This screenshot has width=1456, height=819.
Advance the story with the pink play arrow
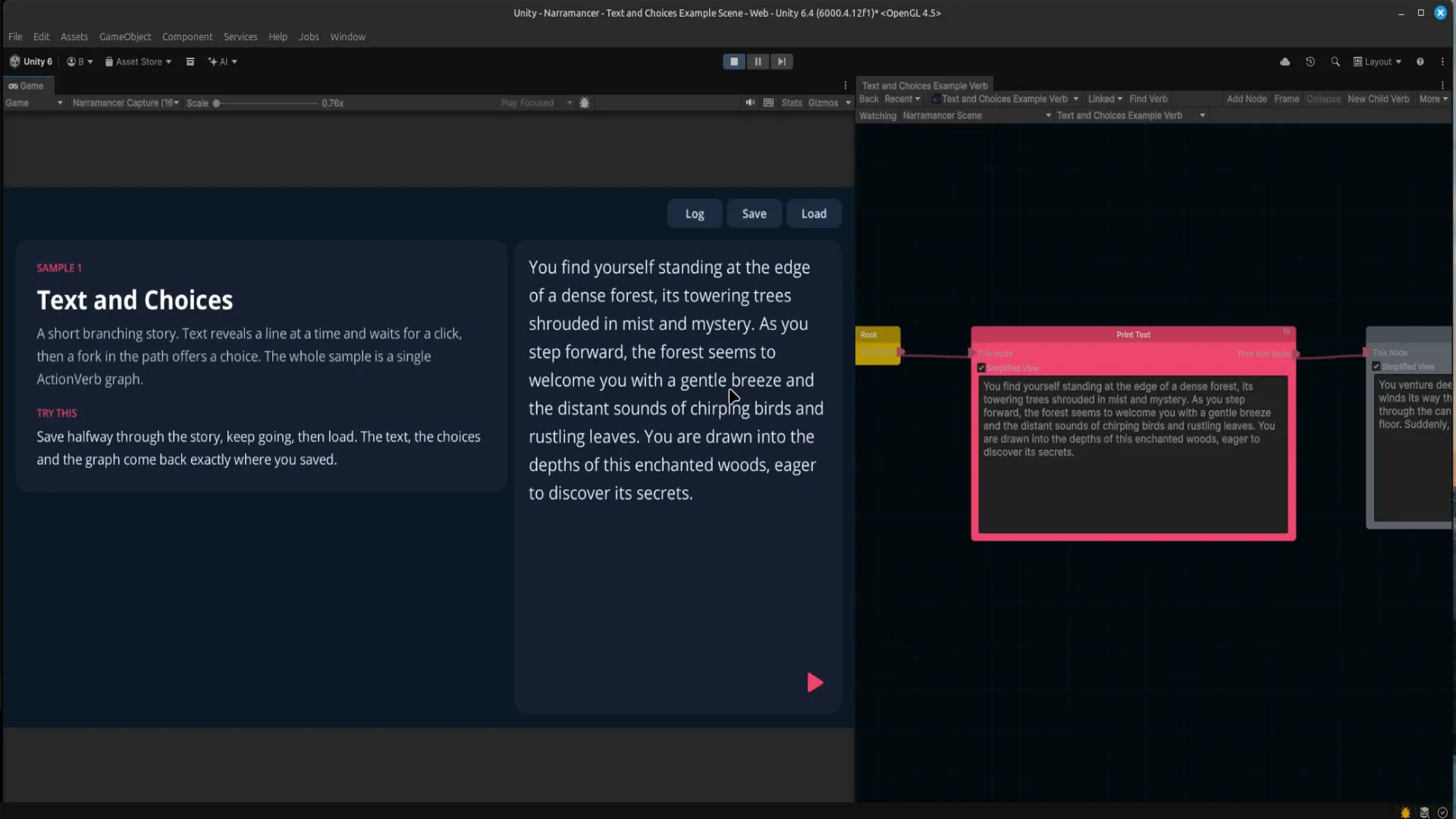click(x=814, y=682)
